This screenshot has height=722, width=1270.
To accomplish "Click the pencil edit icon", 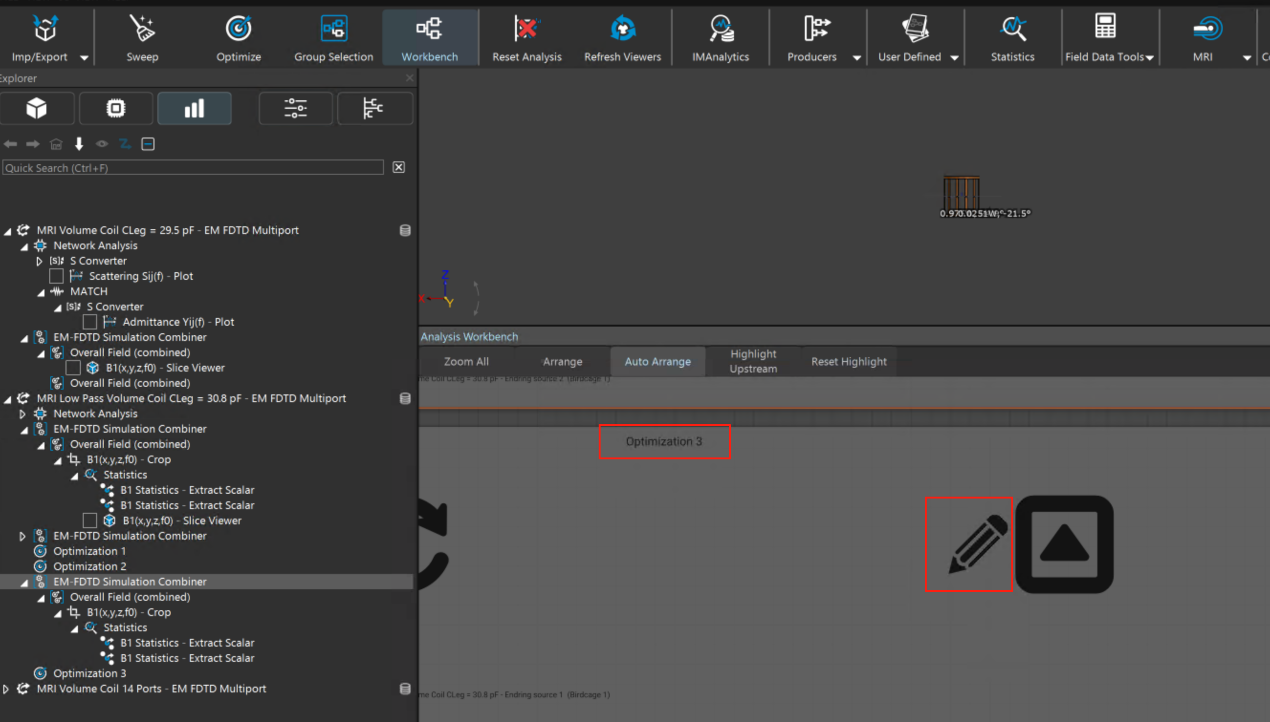I will pos(968,544).
